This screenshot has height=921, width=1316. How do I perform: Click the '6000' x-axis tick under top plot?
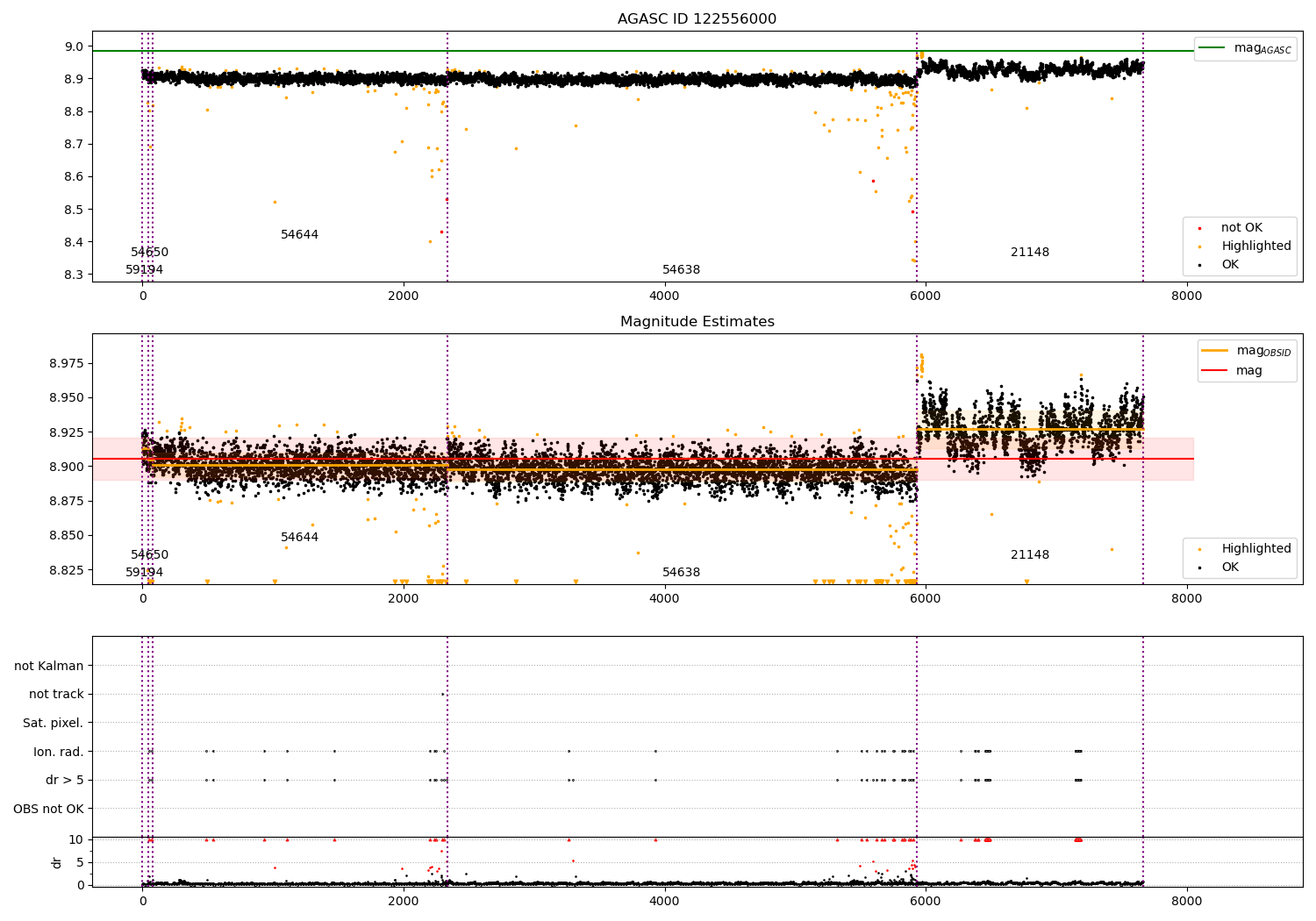tap(926, 296)
